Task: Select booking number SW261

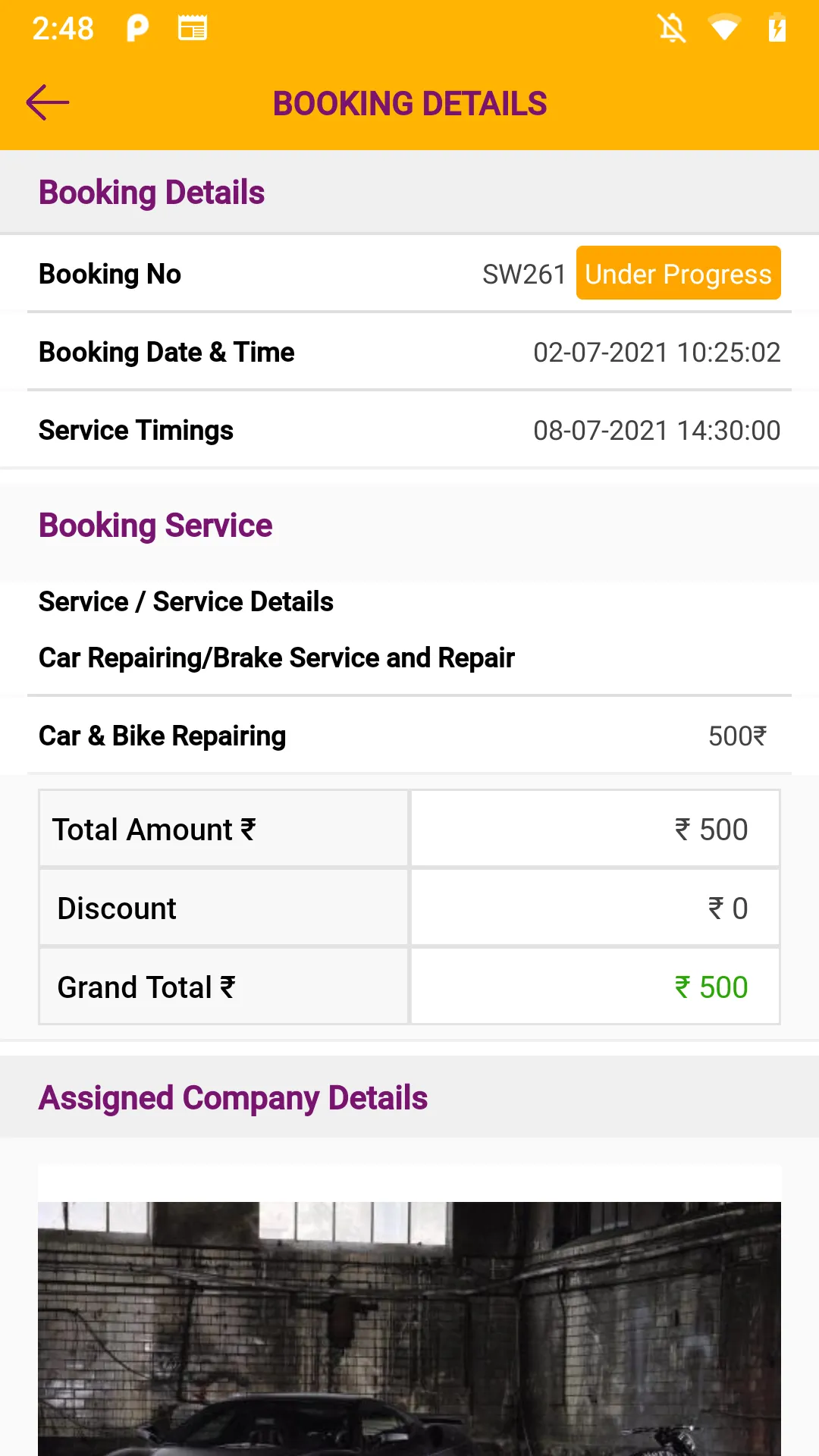Action: click(524, 274)
